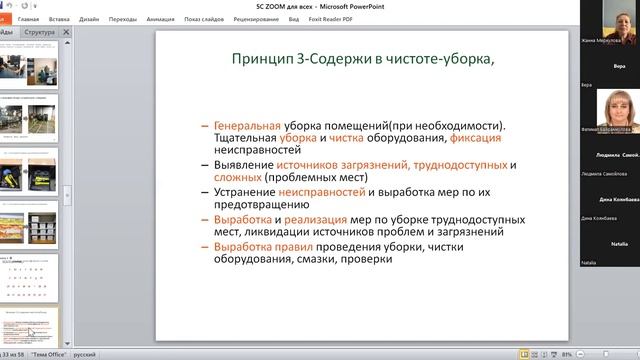This screenshot has height=360, width=640.
Task: Switch to the Структура outline tab
Action: (x=39, y=32)
